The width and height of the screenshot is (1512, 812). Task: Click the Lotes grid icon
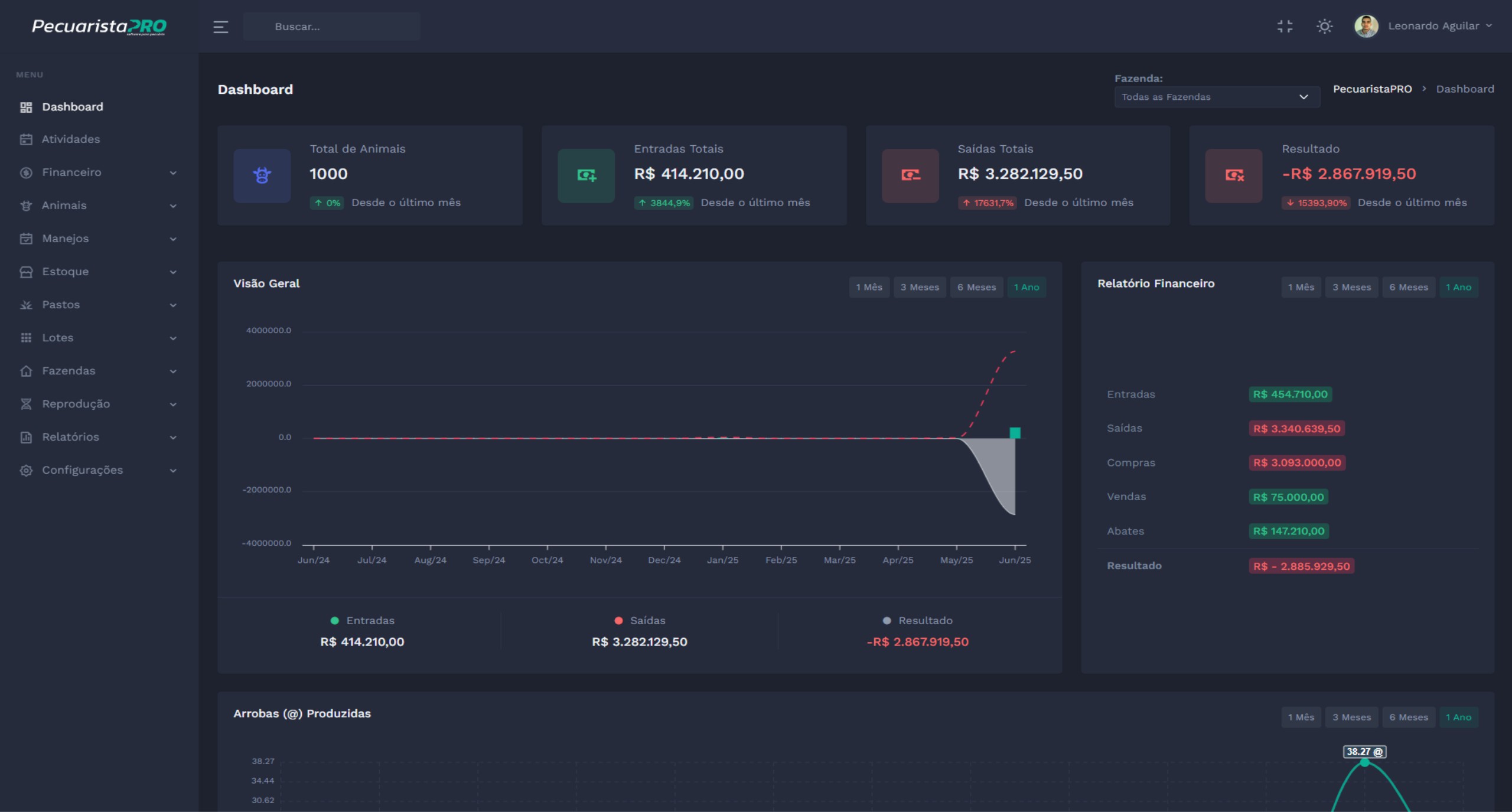coord(26,338)
